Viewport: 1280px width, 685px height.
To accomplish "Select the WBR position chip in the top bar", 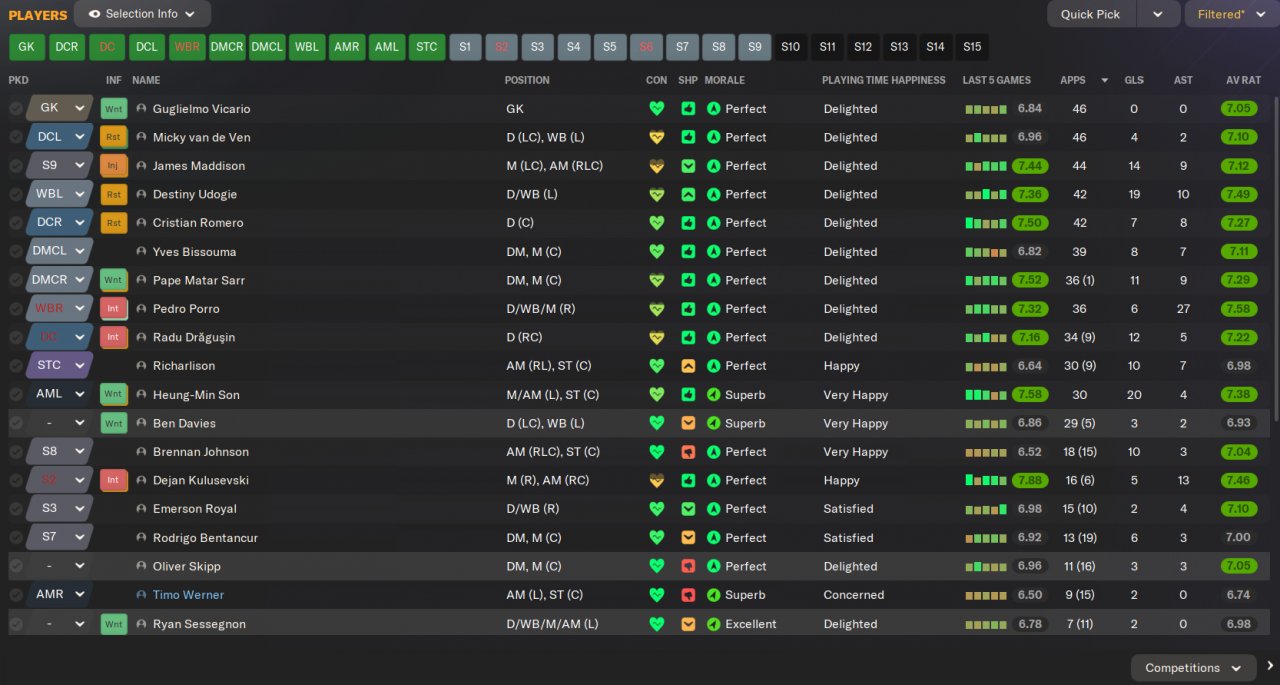I will point(186,47).
